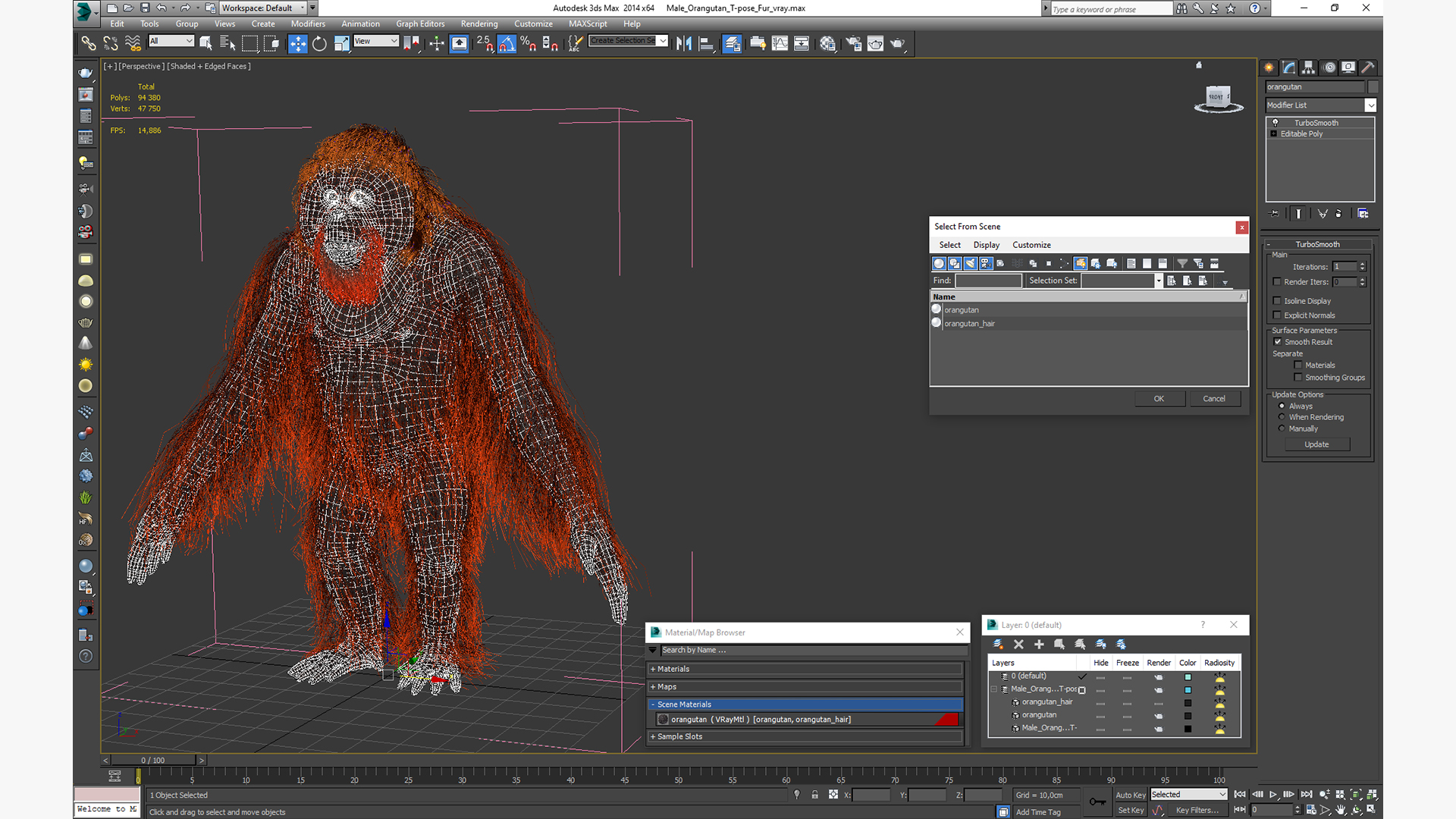Open Select by Name tool in main toolbar

[227, 44]
